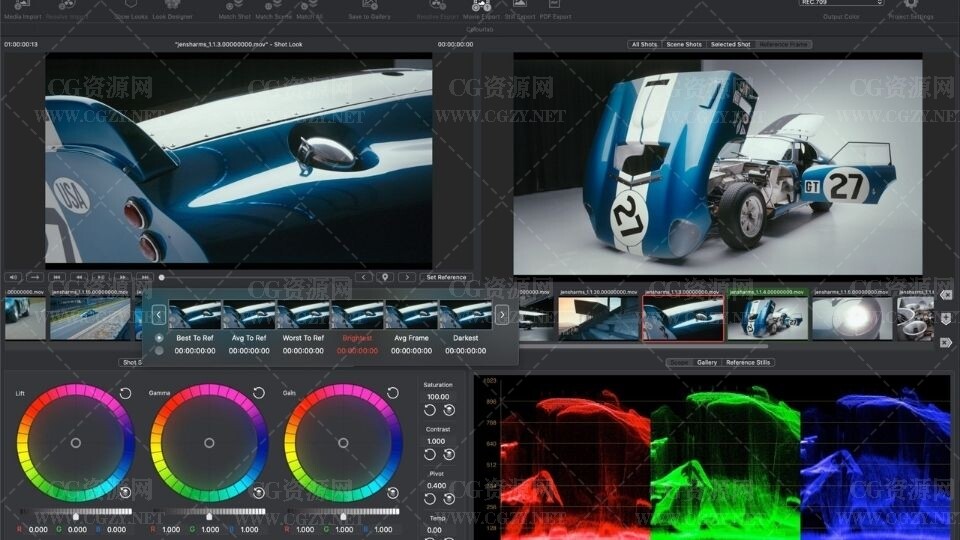Enable the Selected Shot view toggle
The width and height of the screenshot is (960, 540).
pos(730,45)
